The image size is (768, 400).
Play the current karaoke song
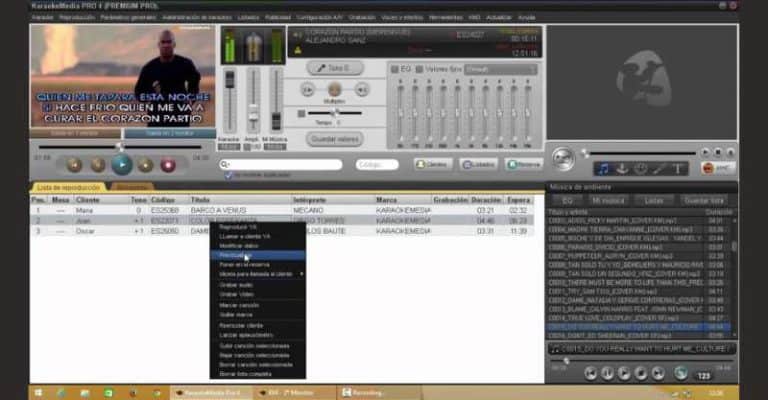(121, 165)
